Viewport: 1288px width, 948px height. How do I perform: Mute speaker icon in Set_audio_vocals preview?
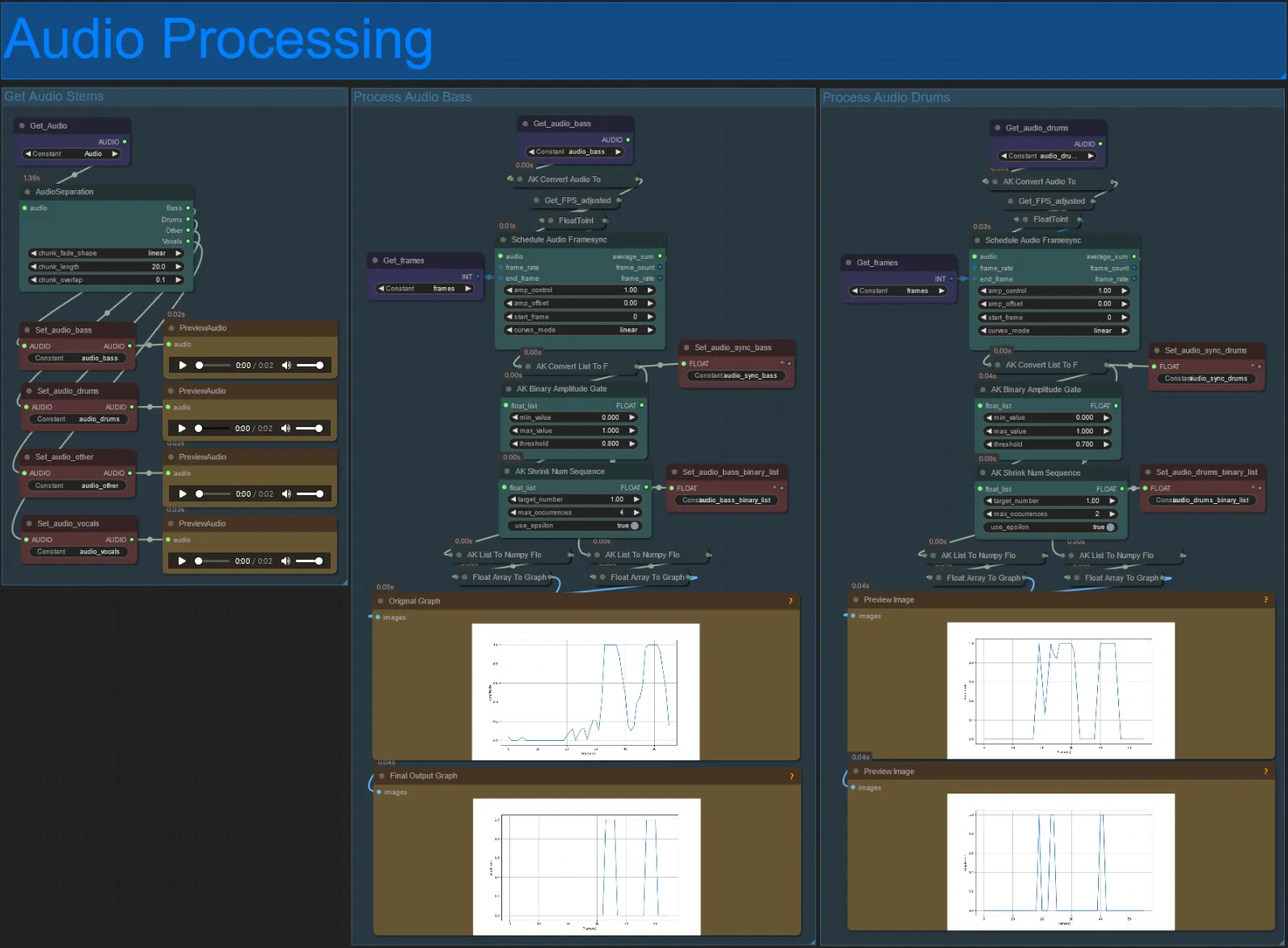[285, 561]
